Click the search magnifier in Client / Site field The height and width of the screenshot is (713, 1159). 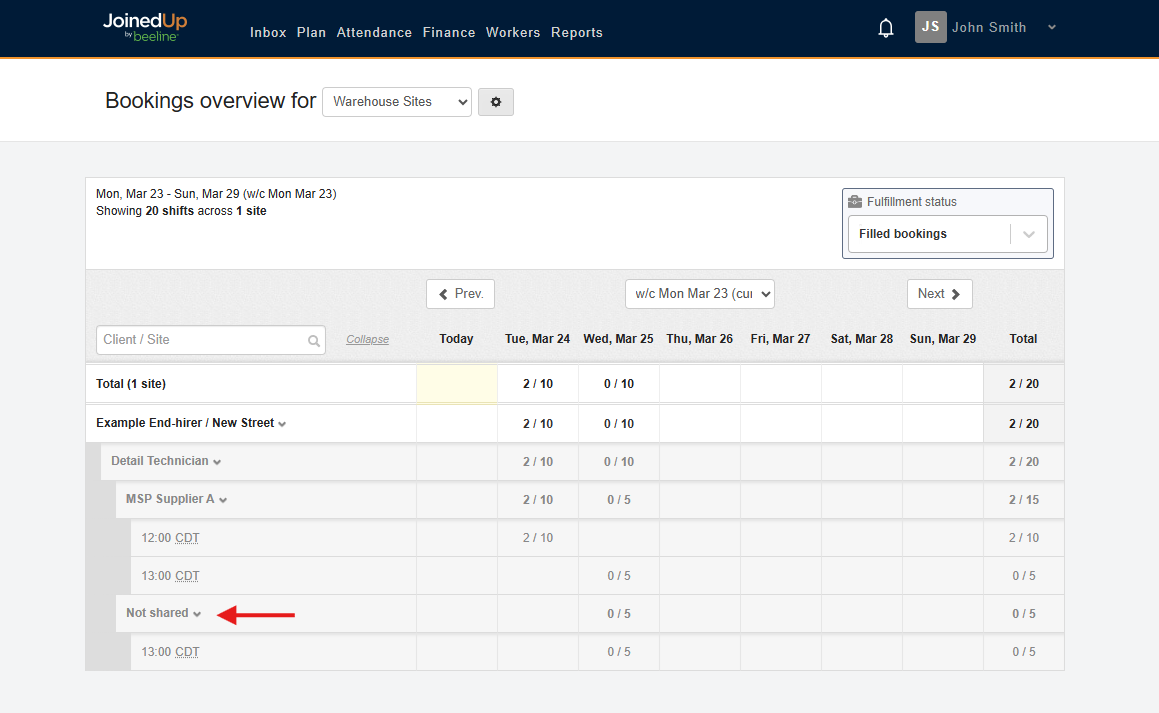coord(313,340)
